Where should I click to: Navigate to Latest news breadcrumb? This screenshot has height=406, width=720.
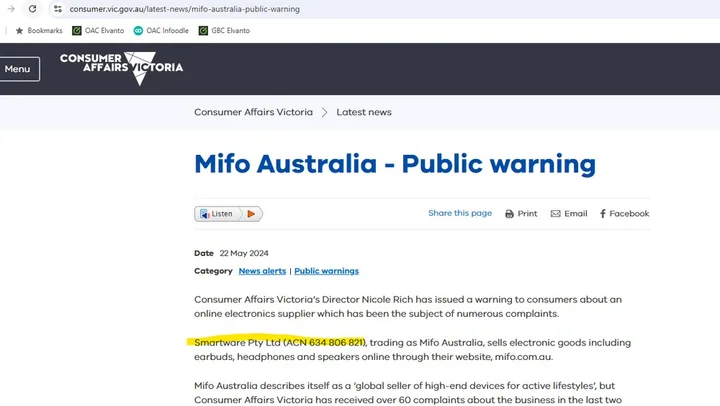pyautogui.click(x=364, y=112)
